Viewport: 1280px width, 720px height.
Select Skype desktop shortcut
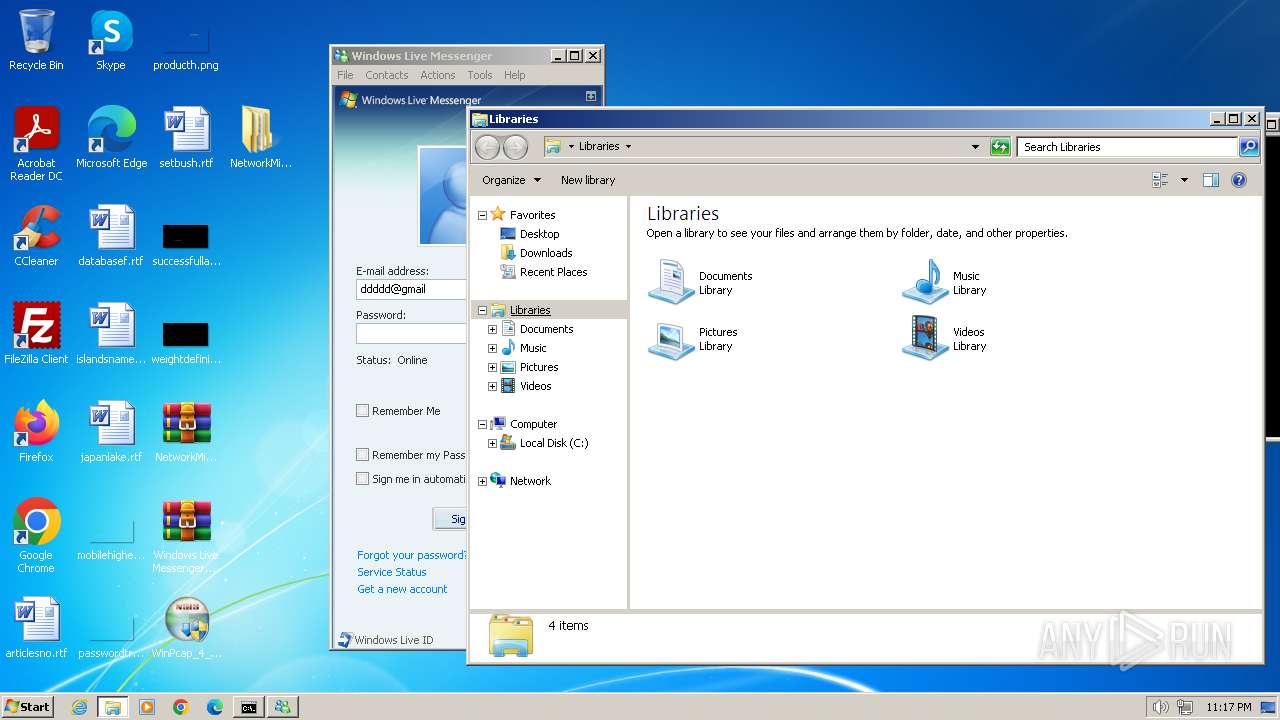(x=110, y=40)
